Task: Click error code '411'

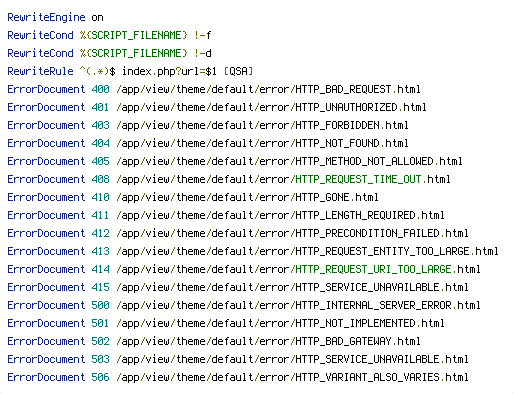Action: 100,215
